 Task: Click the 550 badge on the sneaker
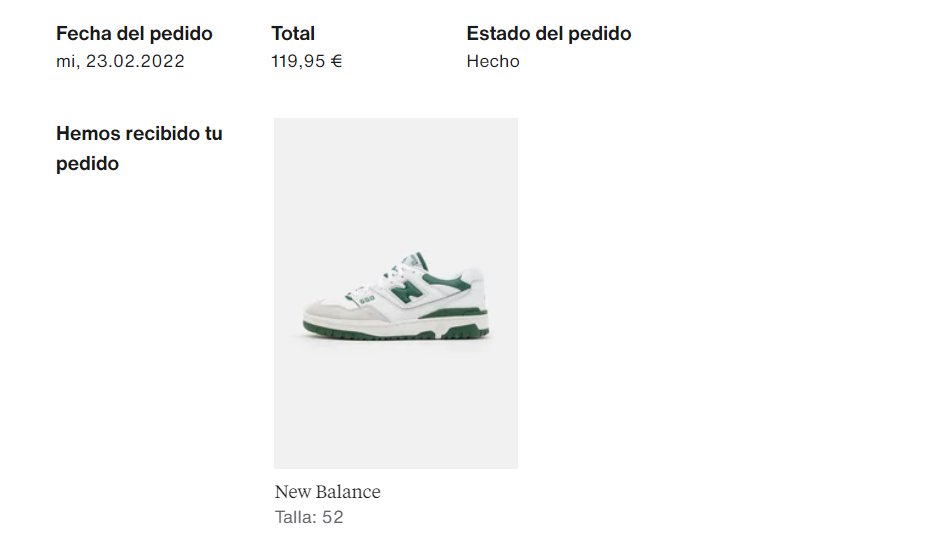tap(366, 299)
